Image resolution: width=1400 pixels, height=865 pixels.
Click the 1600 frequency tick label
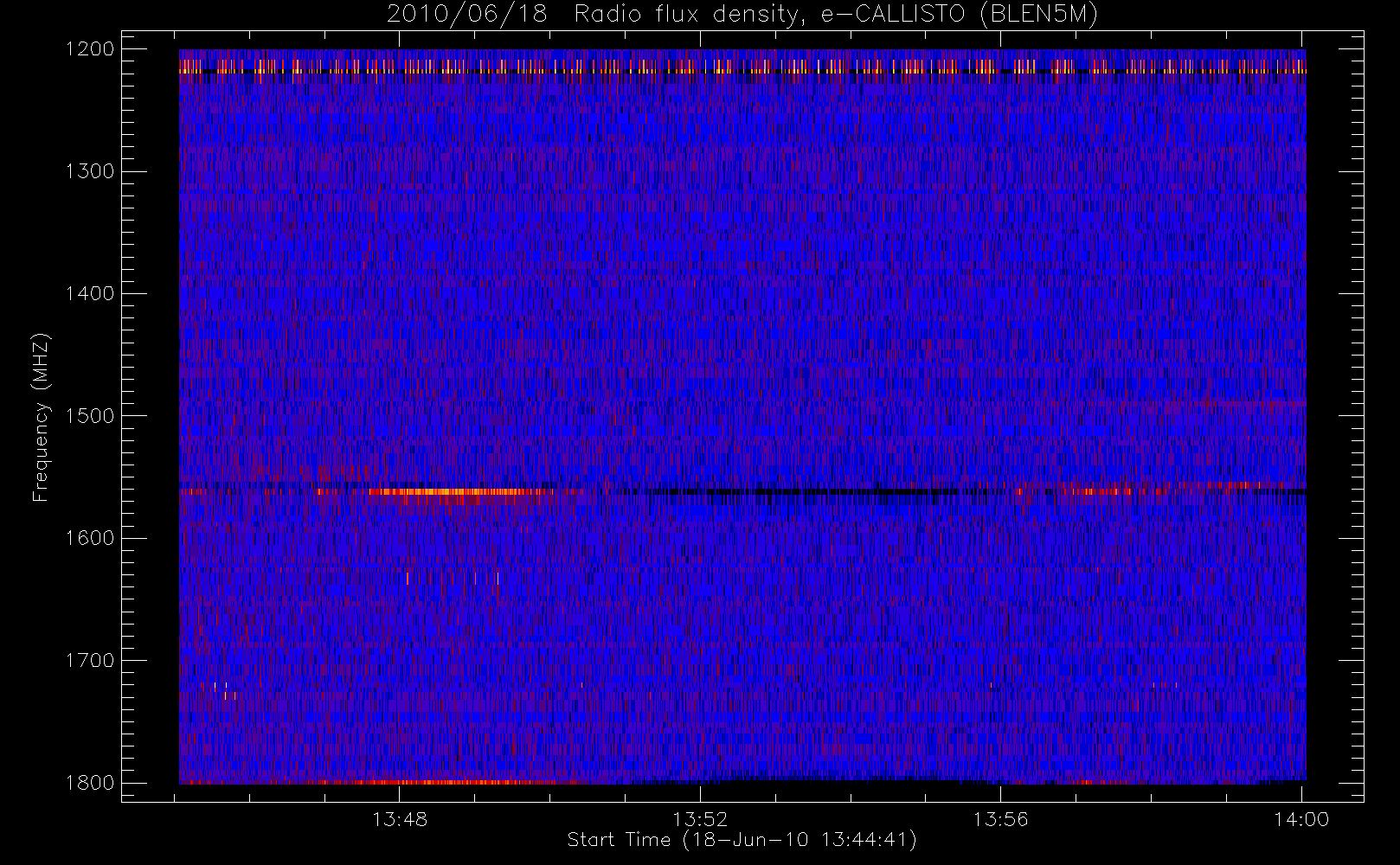90,538
